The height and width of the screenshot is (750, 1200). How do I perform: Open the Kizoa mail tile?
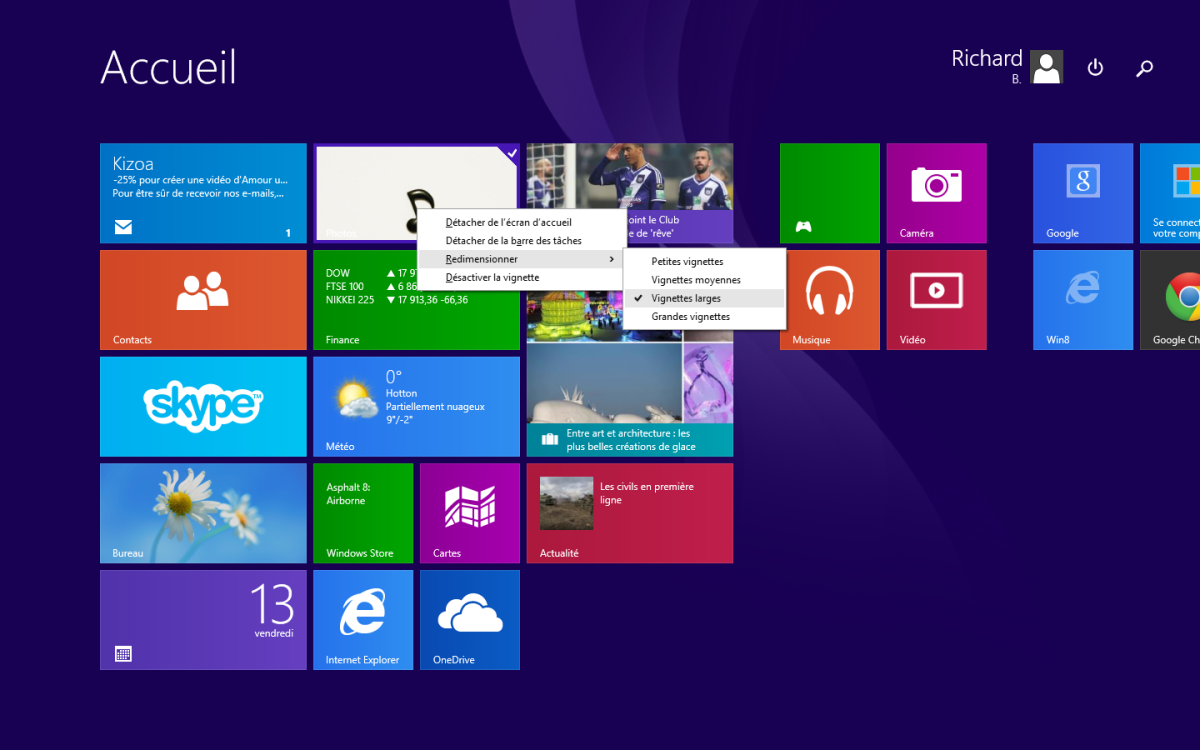pos(203,193)
